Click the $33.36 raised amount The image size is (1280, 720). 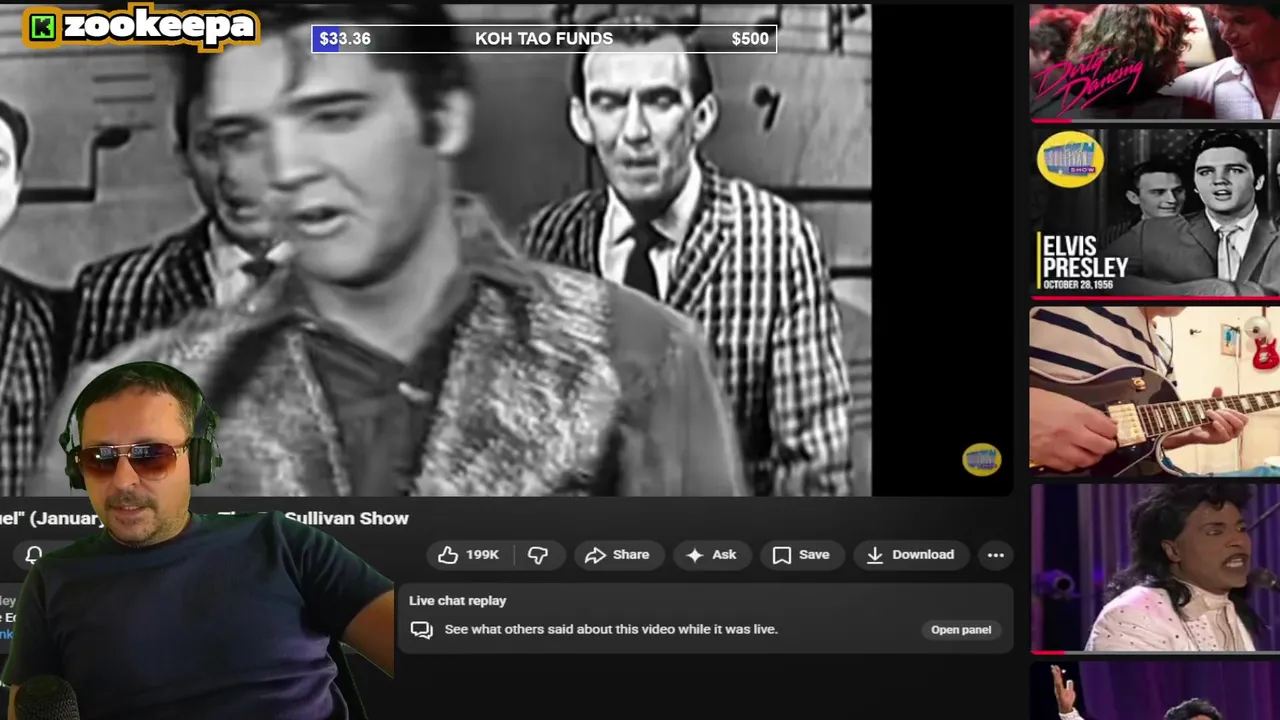coord(345,39)
